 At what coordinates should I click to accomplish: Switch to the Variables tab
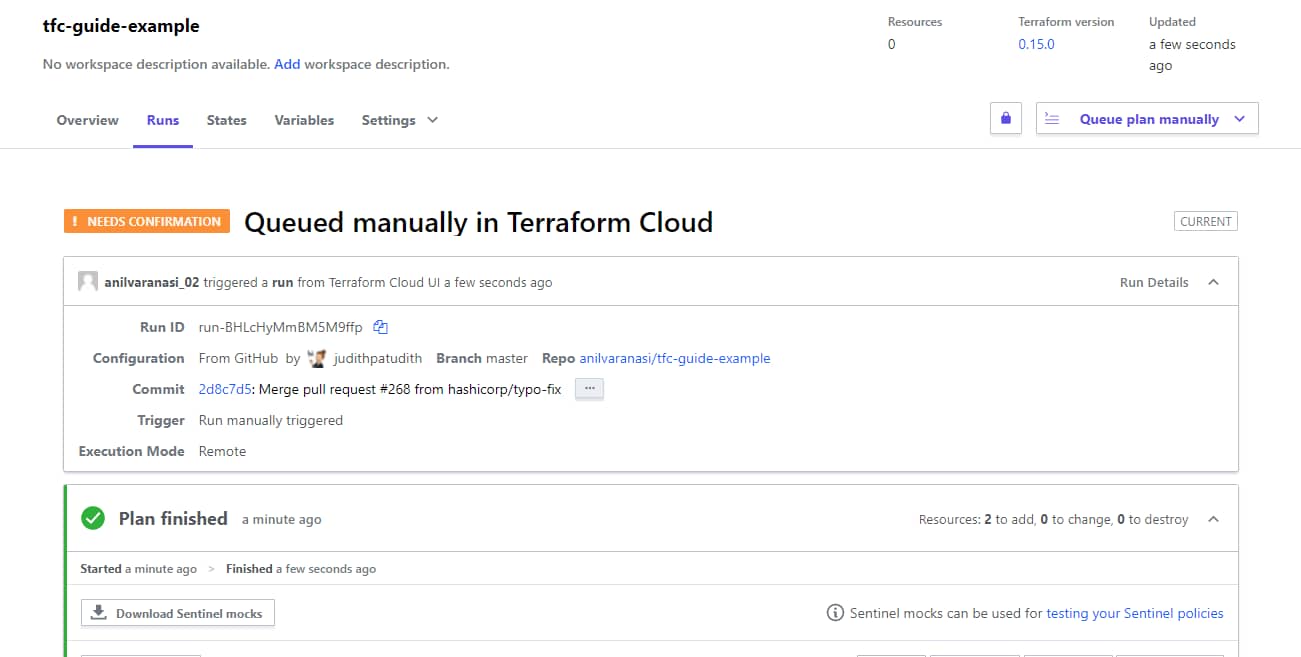[x=303, y=120]
